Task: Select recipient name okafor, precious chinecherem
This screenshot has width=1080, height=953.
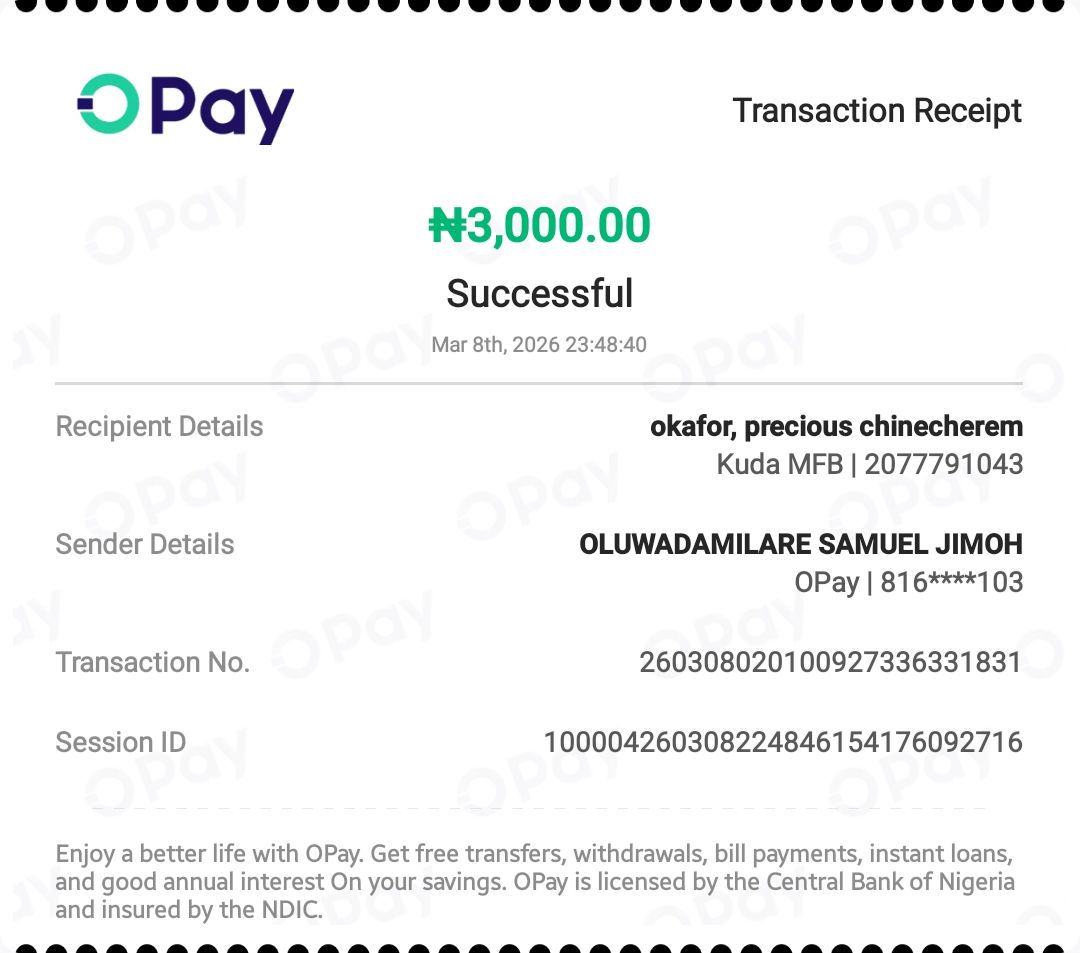Action: tap(836, 427)
